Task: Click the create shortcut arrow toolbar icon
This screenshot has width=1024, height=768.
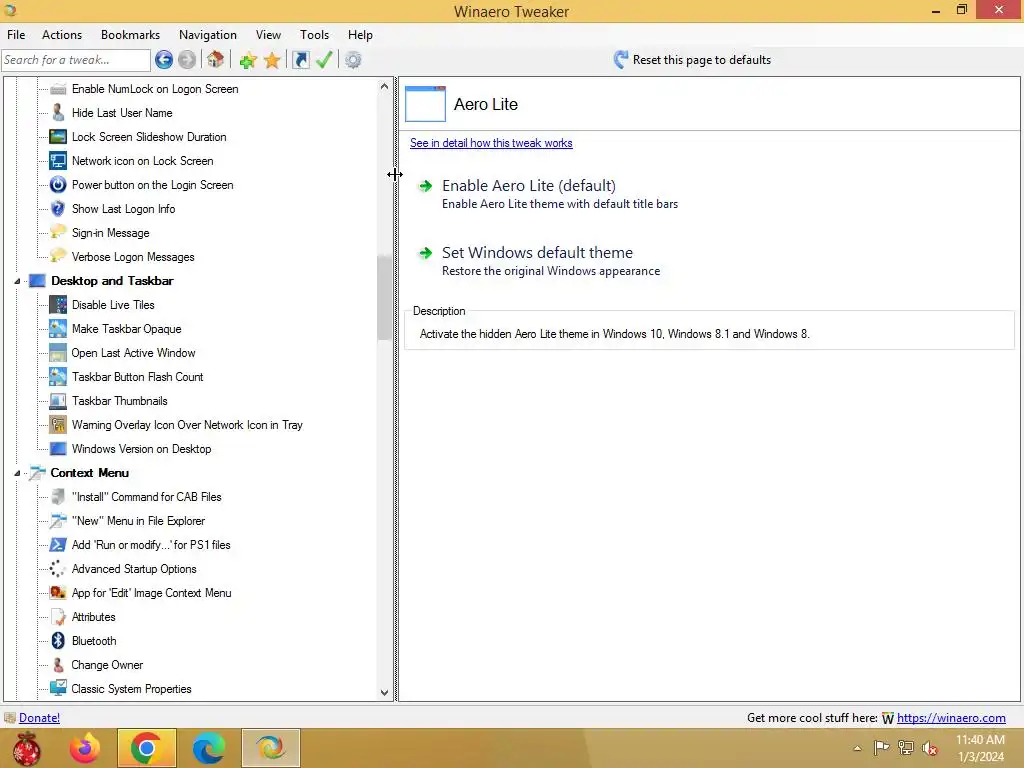Action: [x=300, y=60]
